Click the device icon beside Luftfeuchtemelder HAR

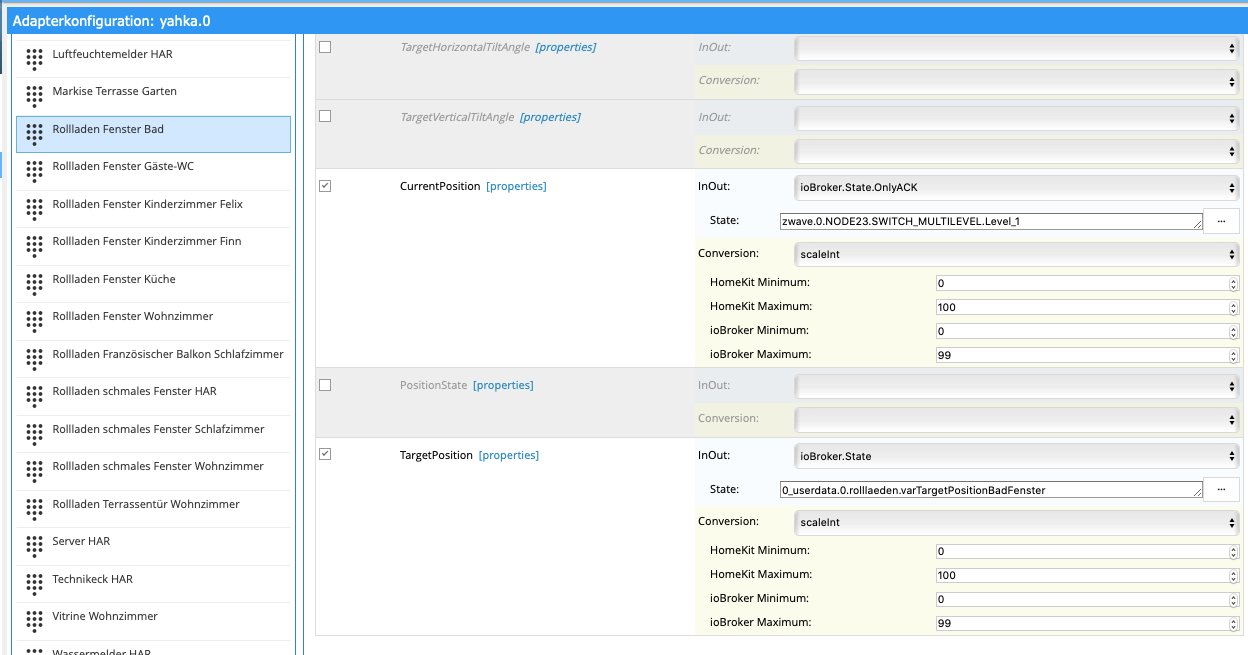pyautogui.click(x=35, y=59)
